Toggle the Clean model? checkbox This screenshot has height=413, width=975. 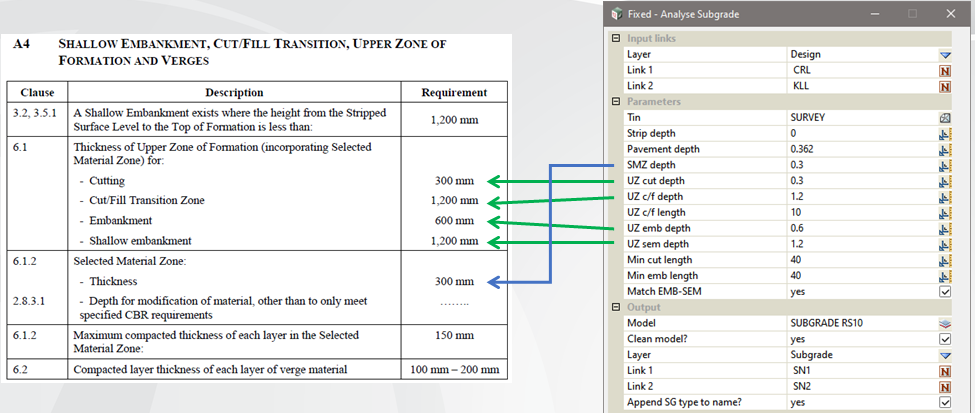click(x=944, y=339)
